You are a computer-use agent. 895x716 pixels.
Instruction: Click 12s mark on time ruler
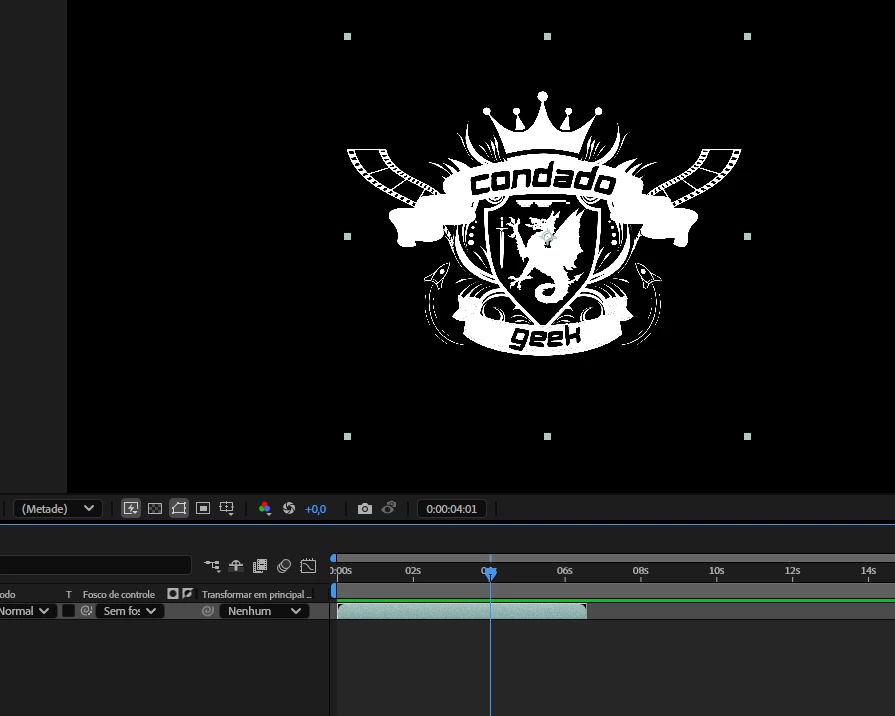click(x=792, y=570)
